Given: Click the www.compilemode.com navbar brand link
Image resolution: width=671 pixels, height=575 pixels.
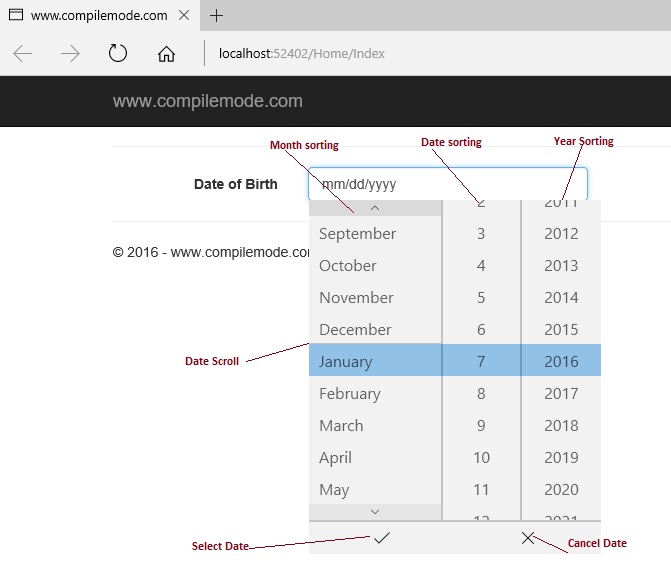Looking at the screenshot, I should point(207,101).
